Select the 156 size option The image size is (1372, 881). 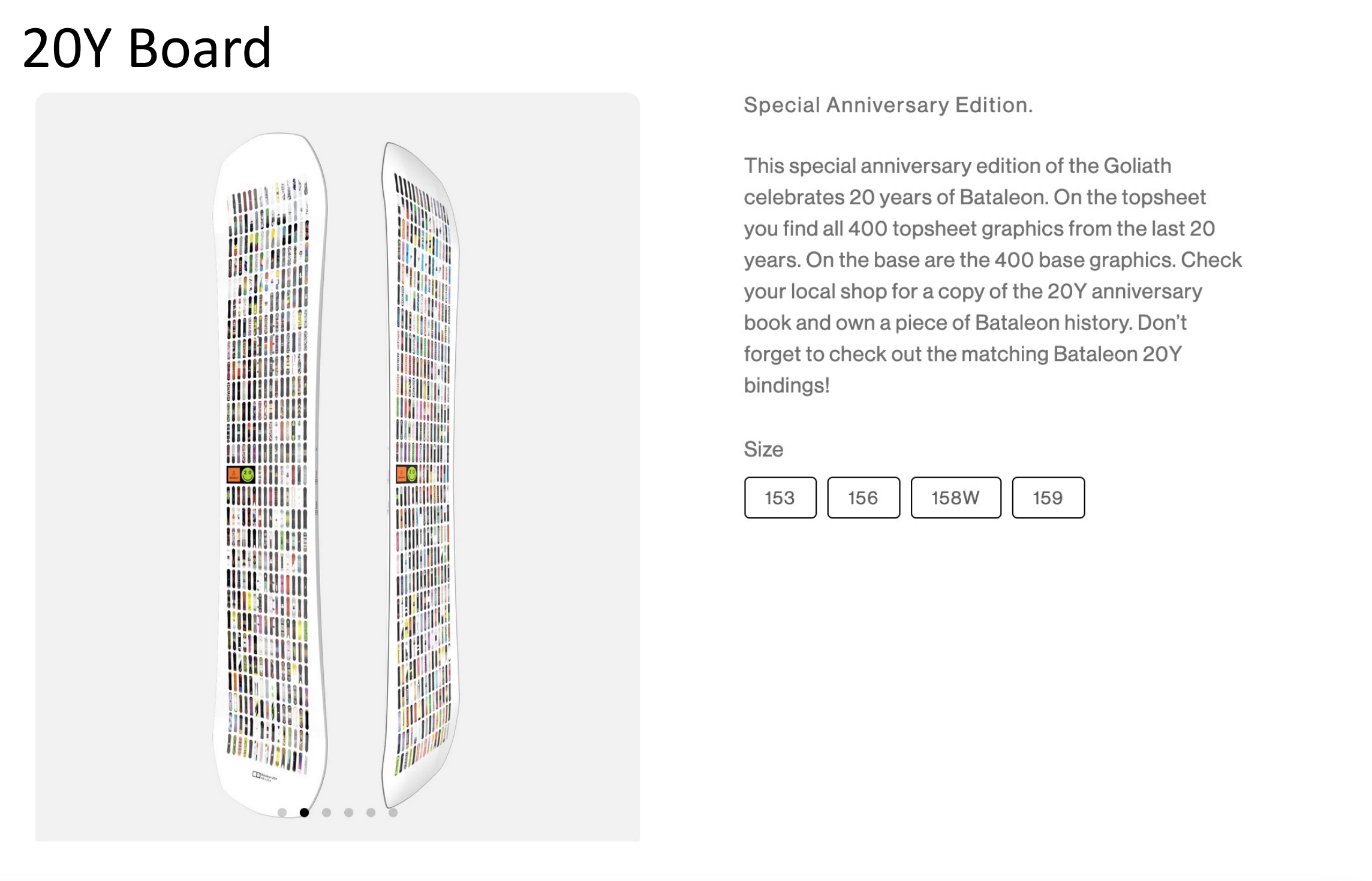point(863,497)
